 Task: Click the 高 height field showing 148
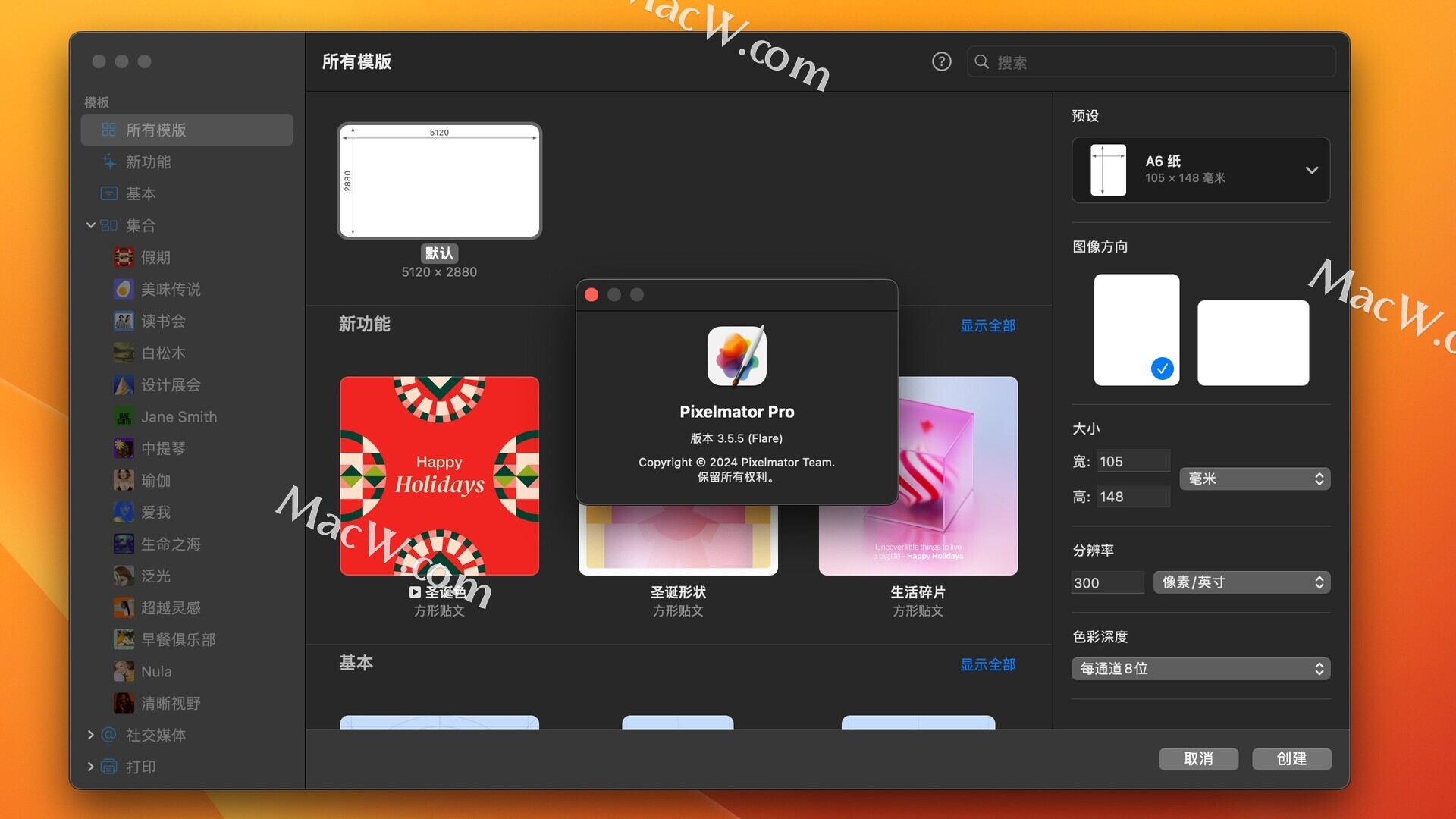point(1133,497)
